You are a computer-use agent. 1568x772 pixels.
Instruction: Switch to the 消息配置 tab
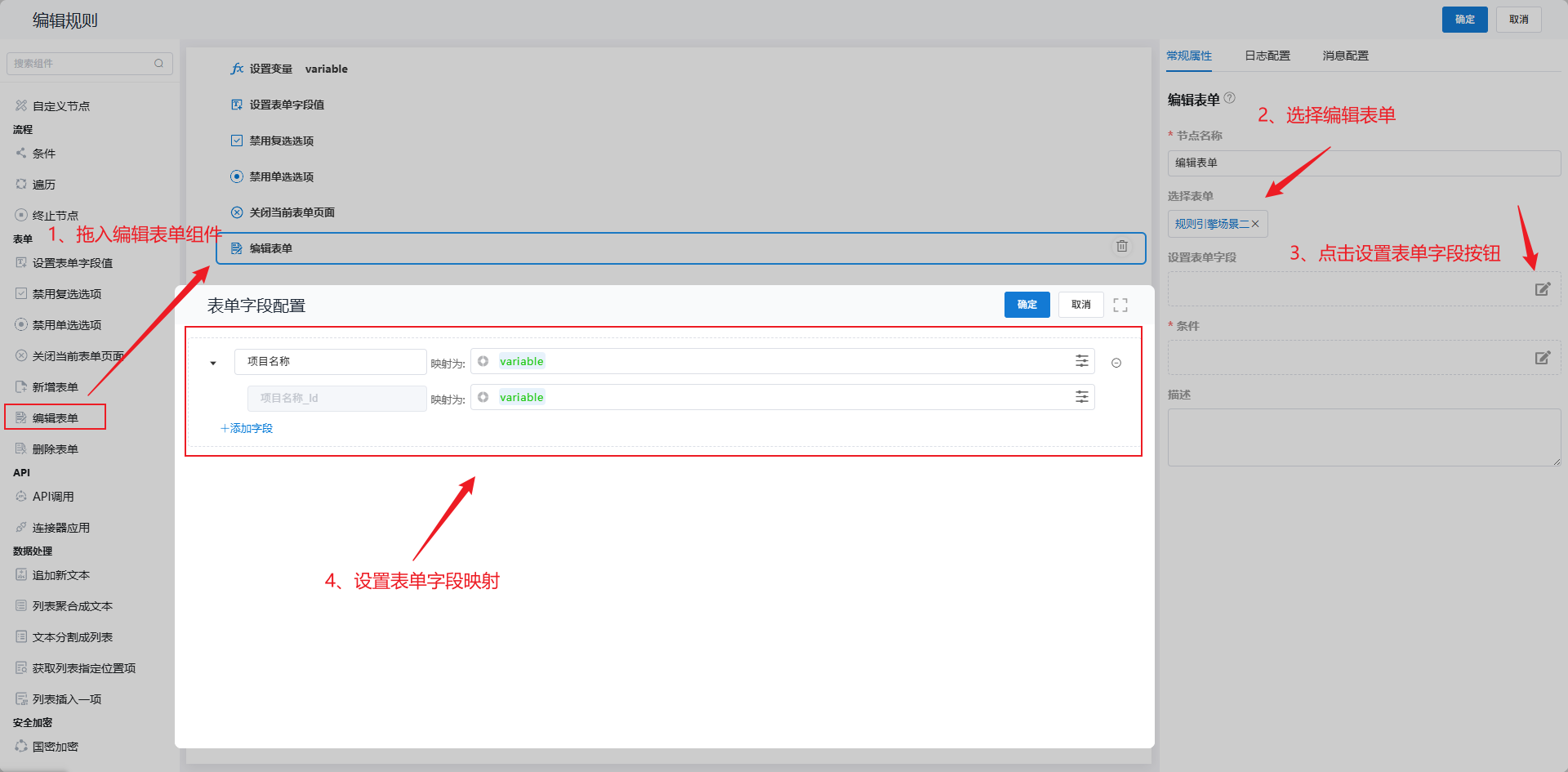click(1345, 56)
